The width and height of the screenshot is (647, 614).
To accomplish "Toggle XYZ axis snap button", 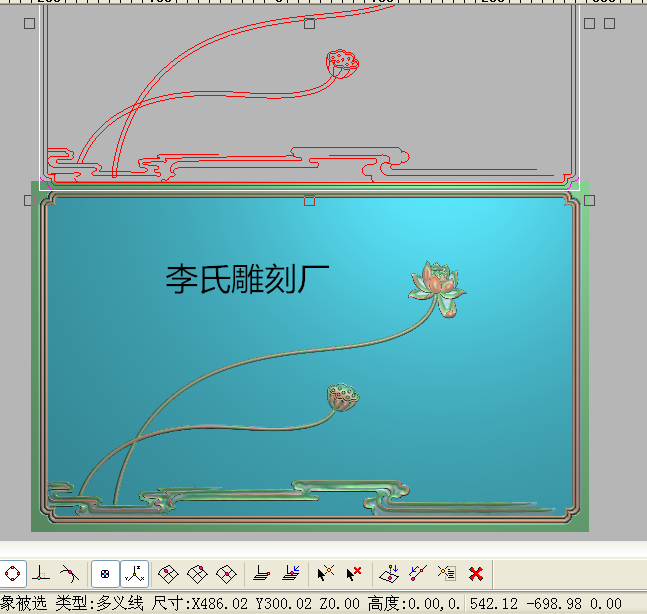I will click(x=135, y=574).
